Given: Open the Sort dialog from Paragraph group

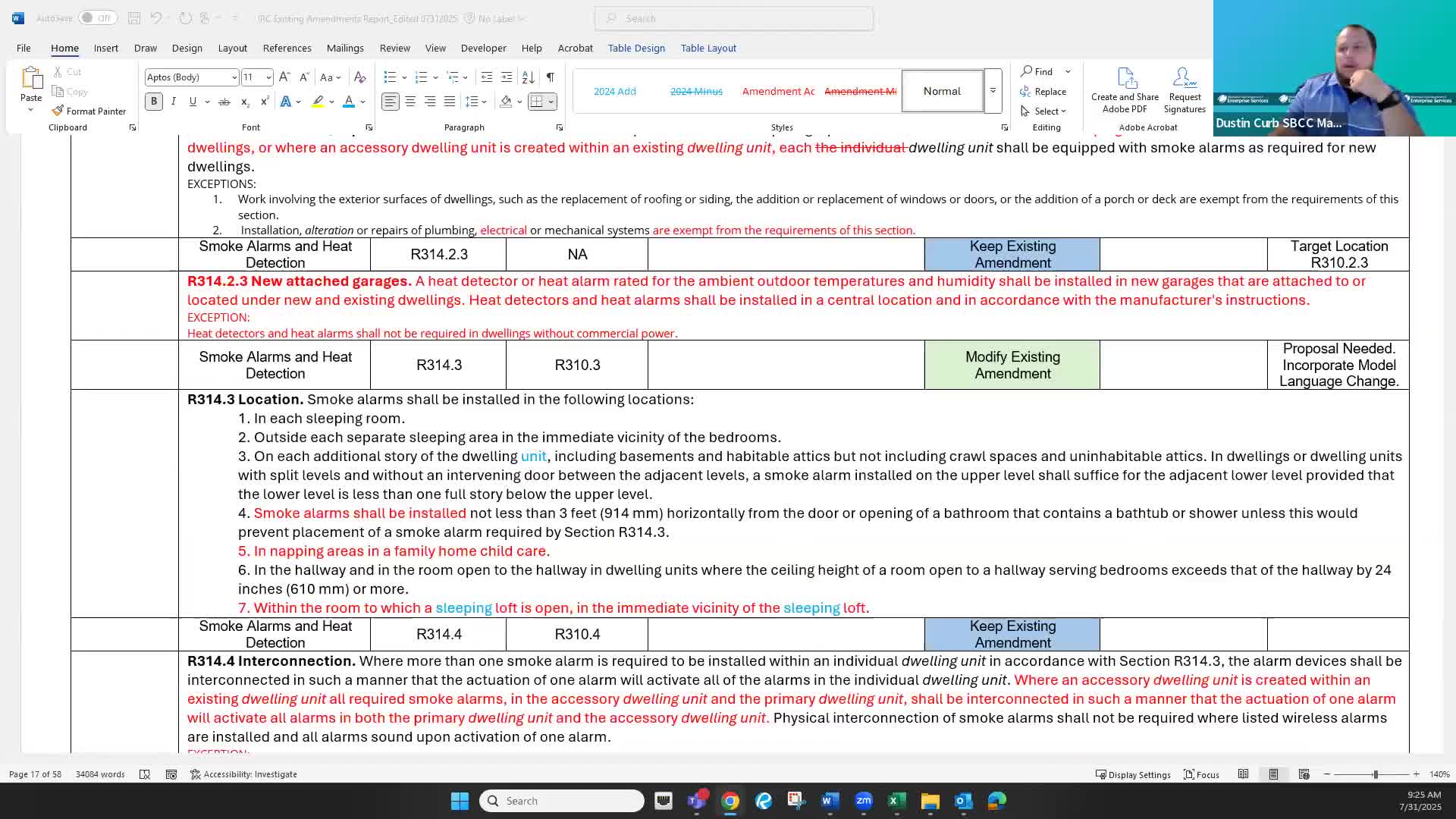Looking at the screenshot, I should 526,77.
